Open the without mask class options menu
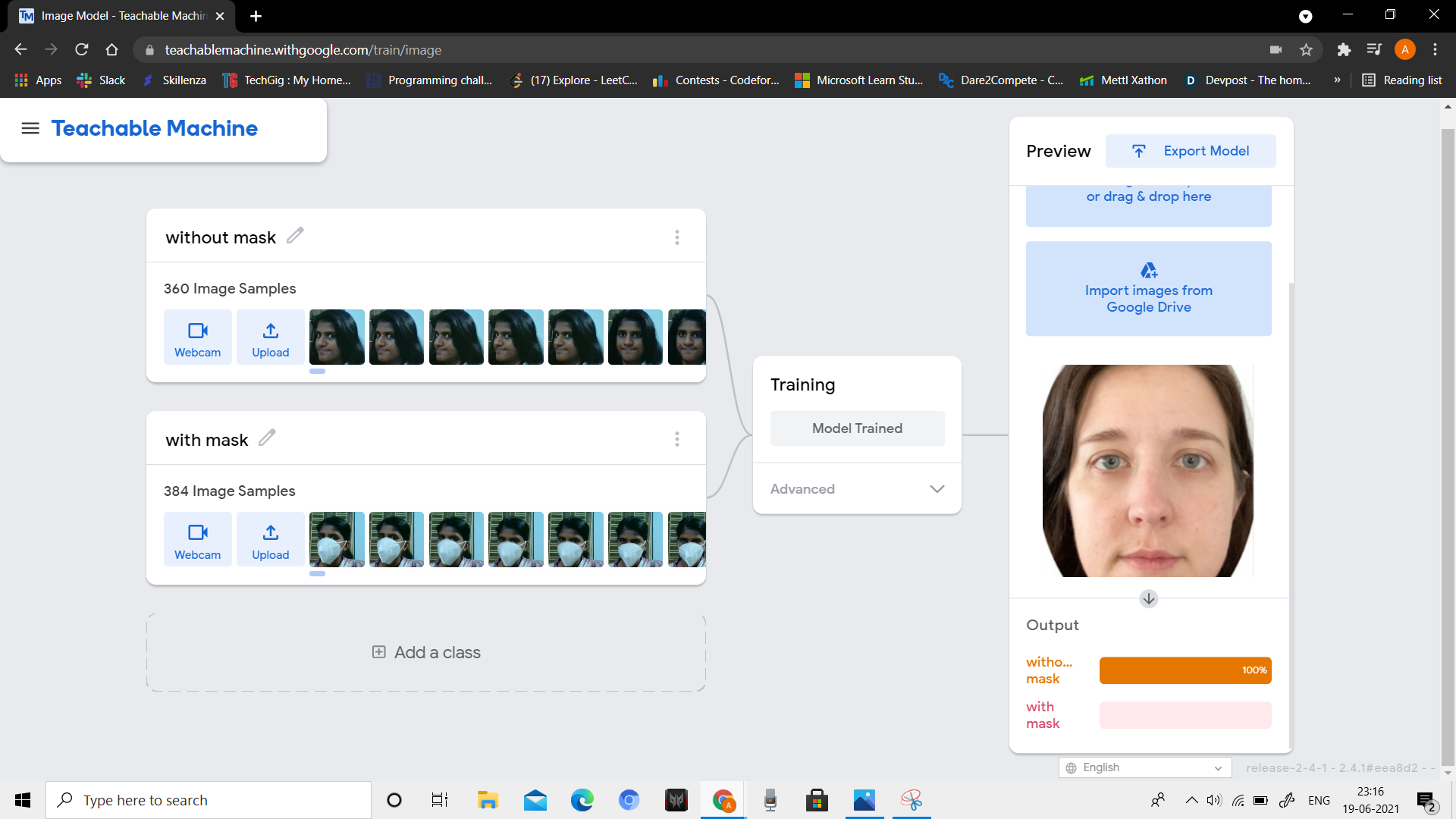Viewport: 1456px width, 819px height. [676, 237]
